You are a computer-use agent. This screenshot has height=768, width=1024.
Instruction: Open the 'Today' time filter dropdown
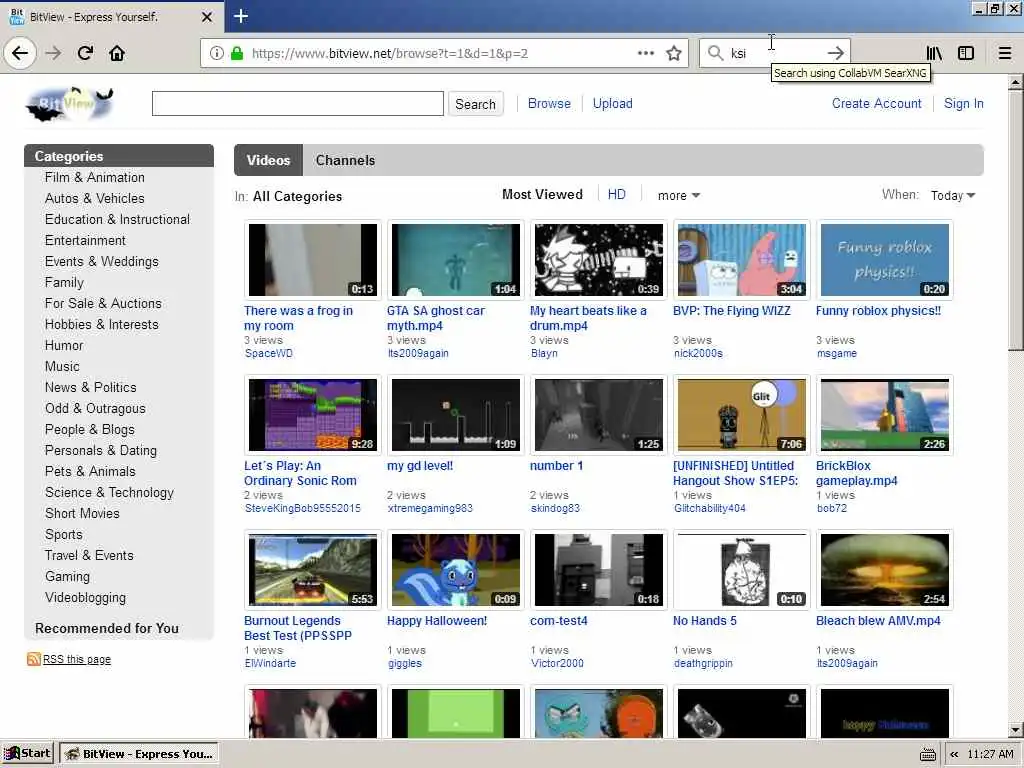point(953,195)
